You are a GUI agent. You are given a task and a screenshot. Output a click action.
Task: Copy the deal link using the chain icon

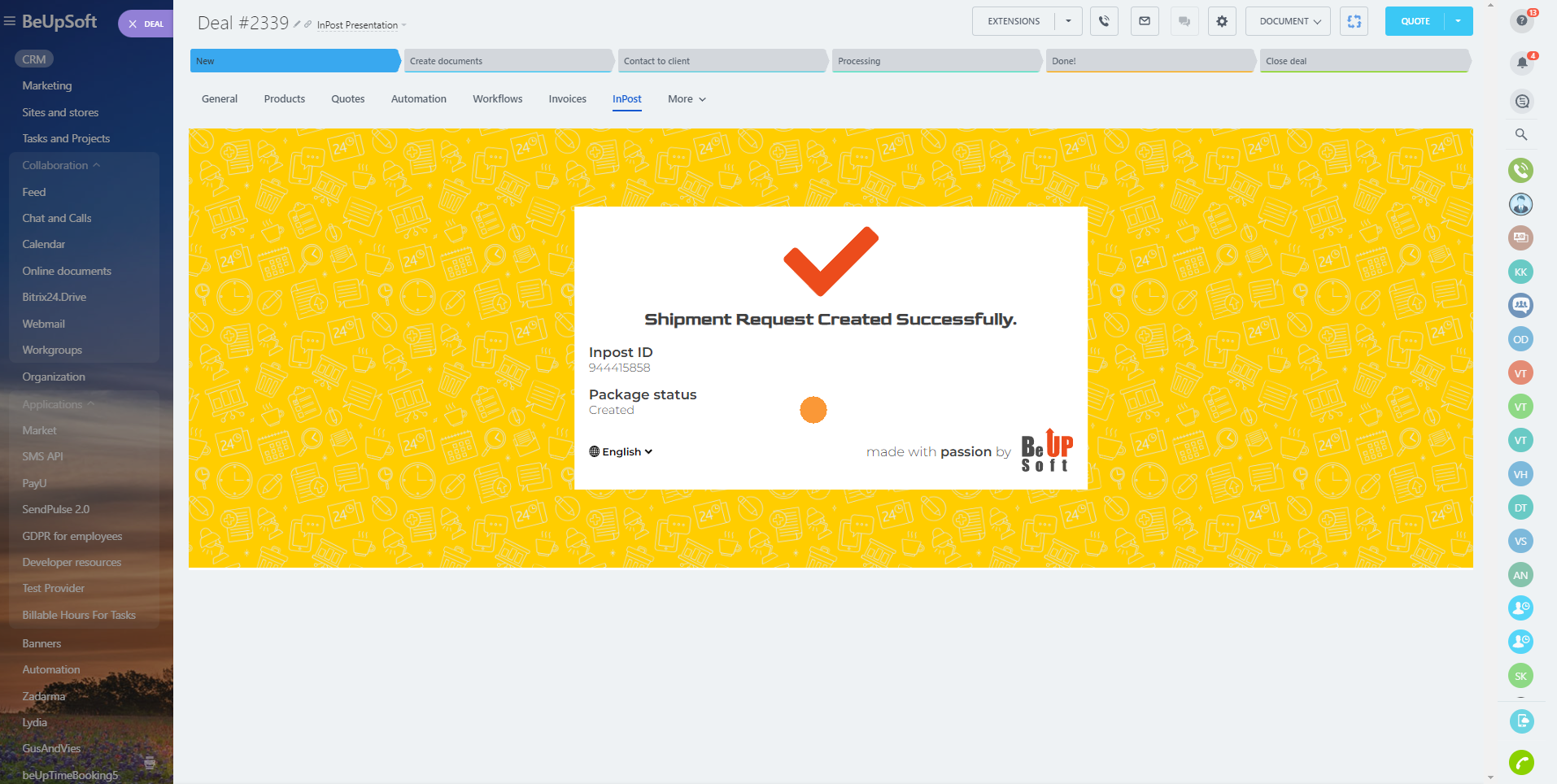307,24
